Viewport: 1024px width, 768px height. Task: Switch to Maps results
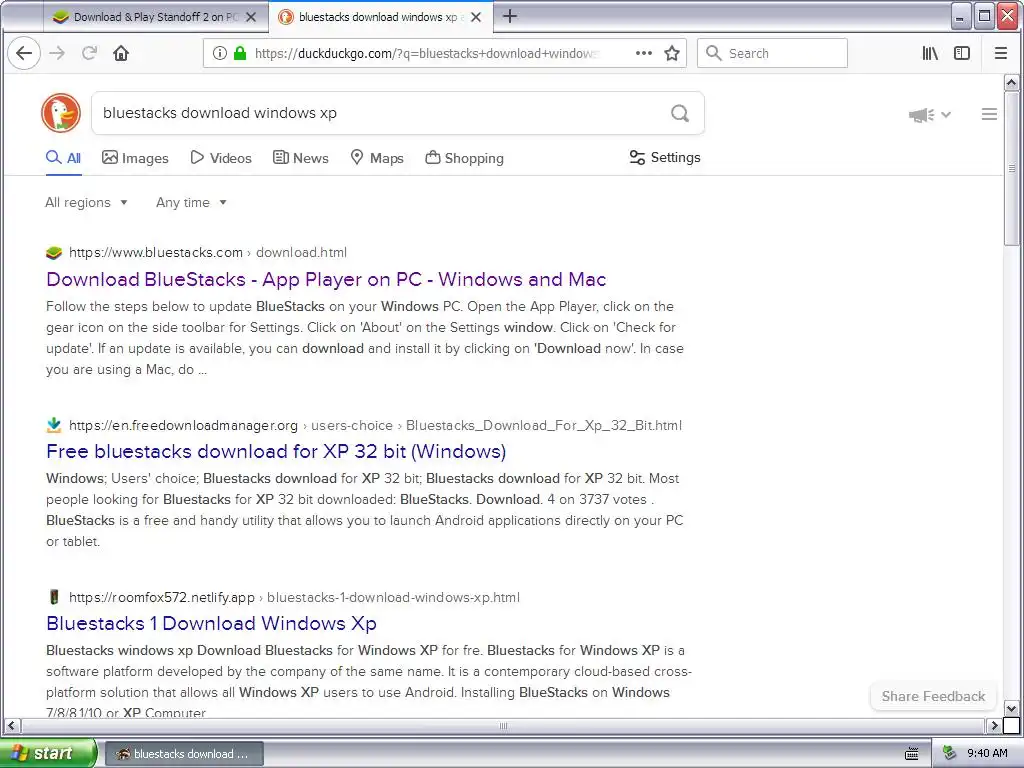pos(377,158)
